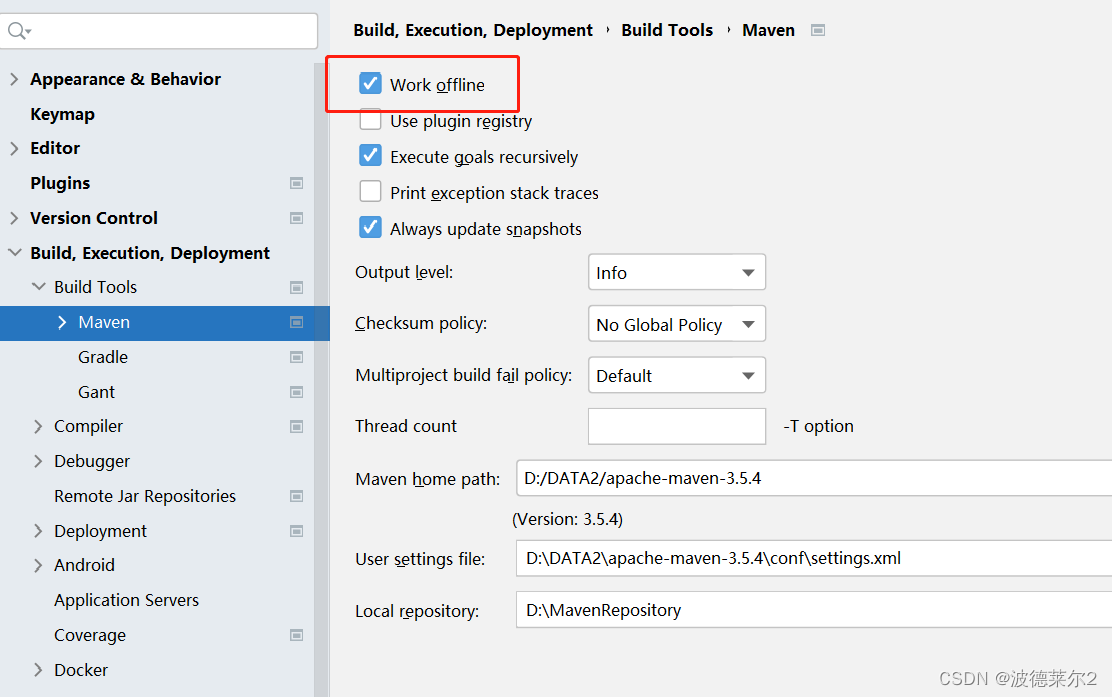
Task: Click the icon beside Gradle in the sidebar
Action: click(297, 357)
